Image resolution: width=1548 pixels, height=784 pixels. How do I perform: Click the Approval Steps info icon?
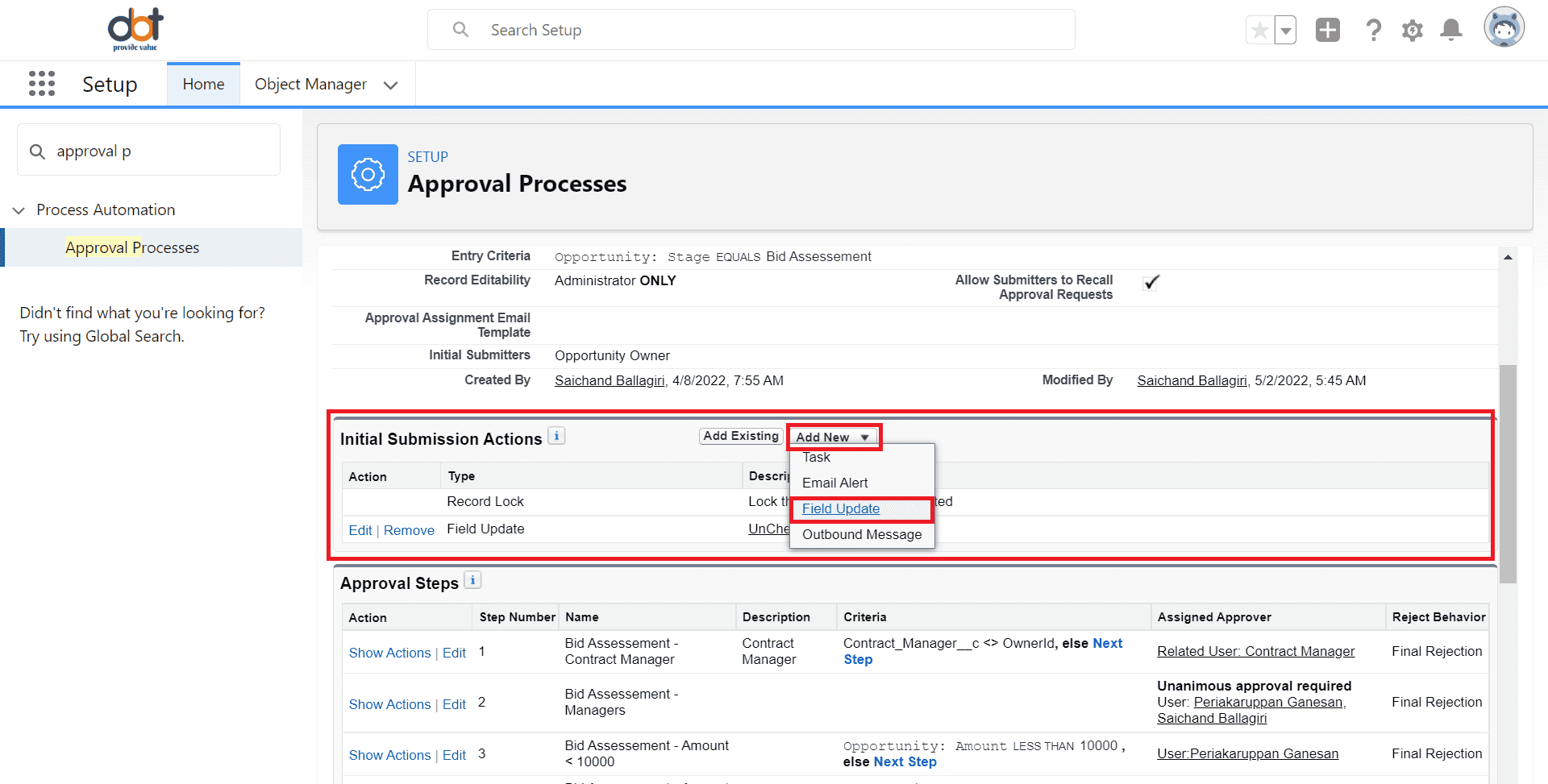[473, 580]
